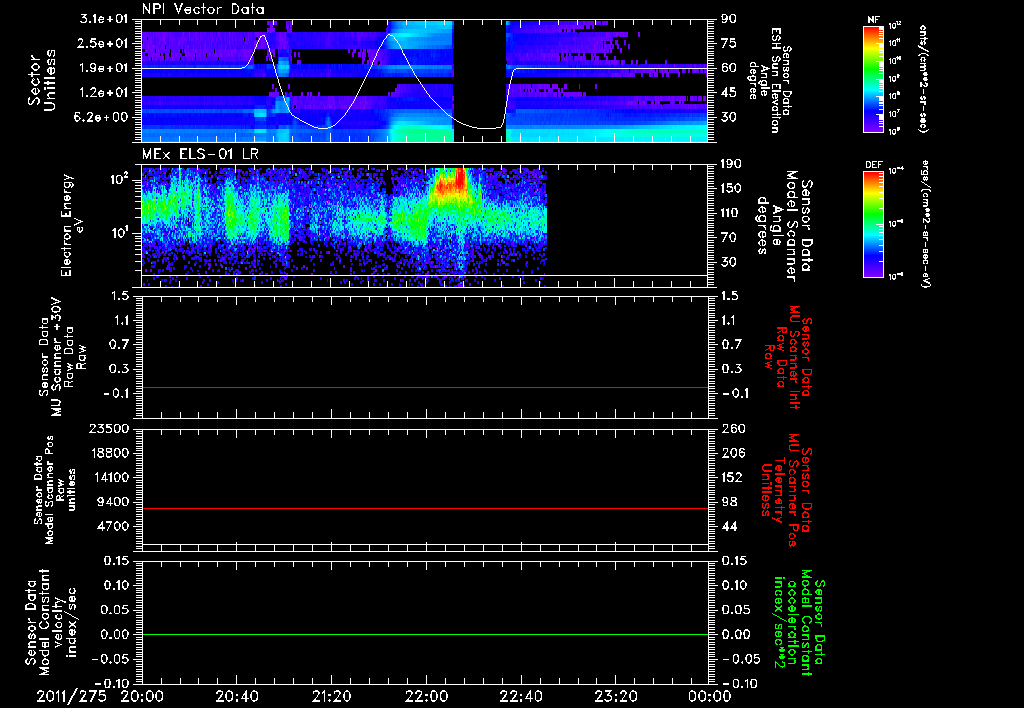Screen dimensions: 1024x708
Task: Click the red "MU Scanner Pos Telemetry" axis title
Action: click(787, 490)
